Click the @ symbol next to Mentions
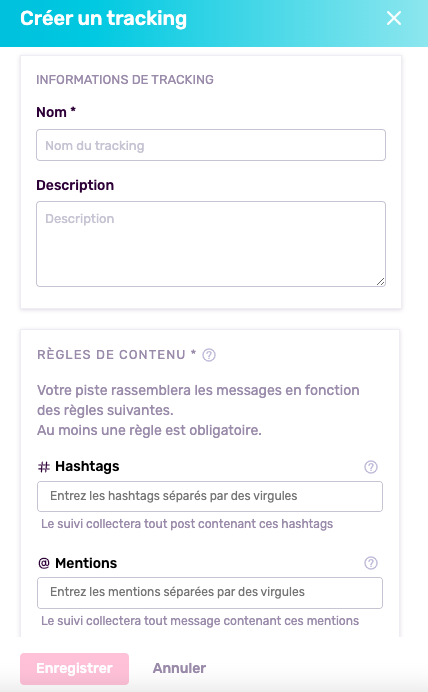Screen dimensions: 428x692 pyautogui.click(x=44, y=563)
